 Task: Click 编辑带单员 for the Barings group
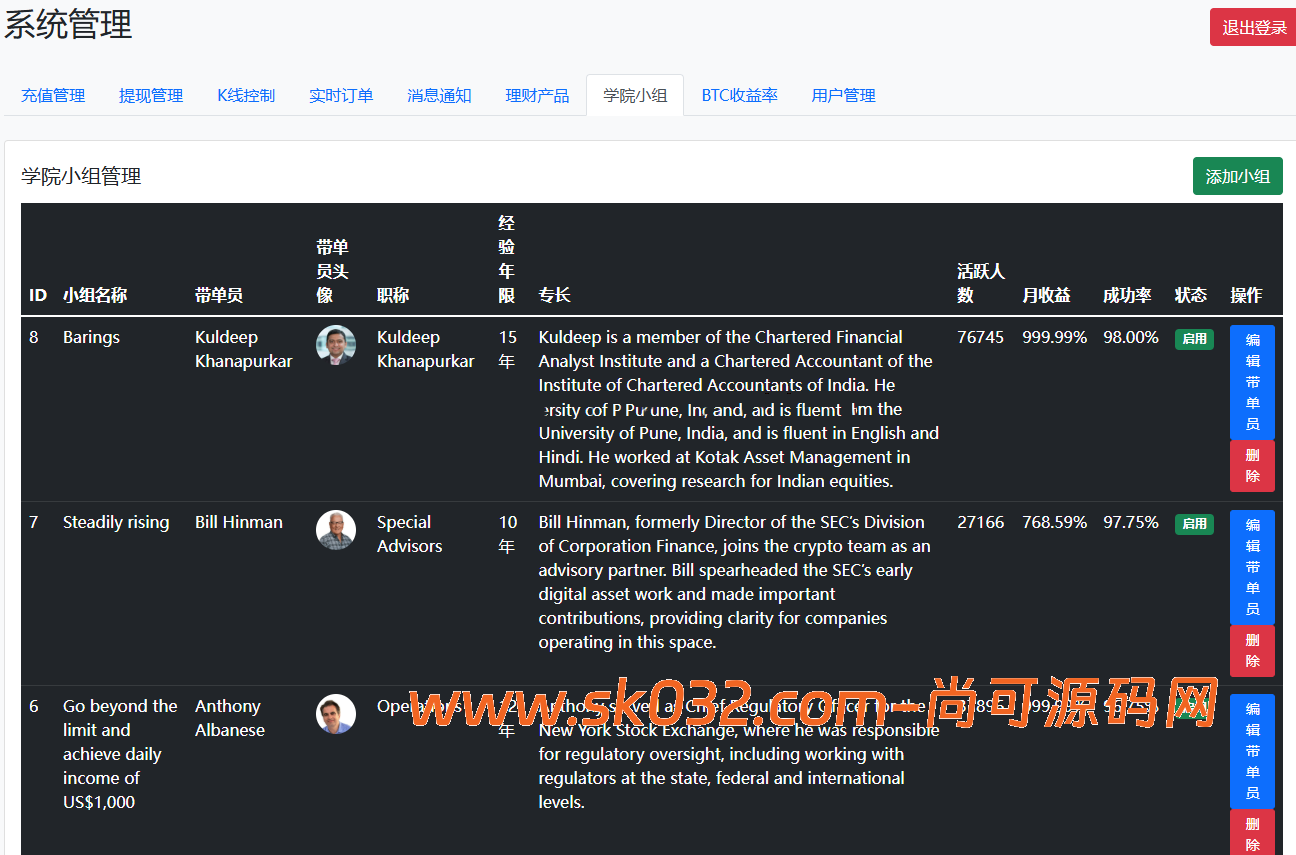1252,383
